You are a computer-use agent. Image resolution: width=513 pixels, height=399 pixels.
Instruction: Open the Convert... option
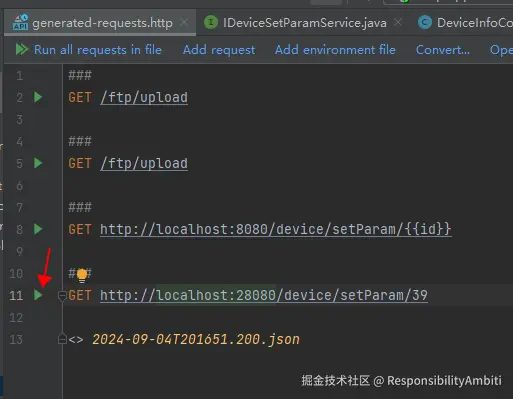point(443,50)
